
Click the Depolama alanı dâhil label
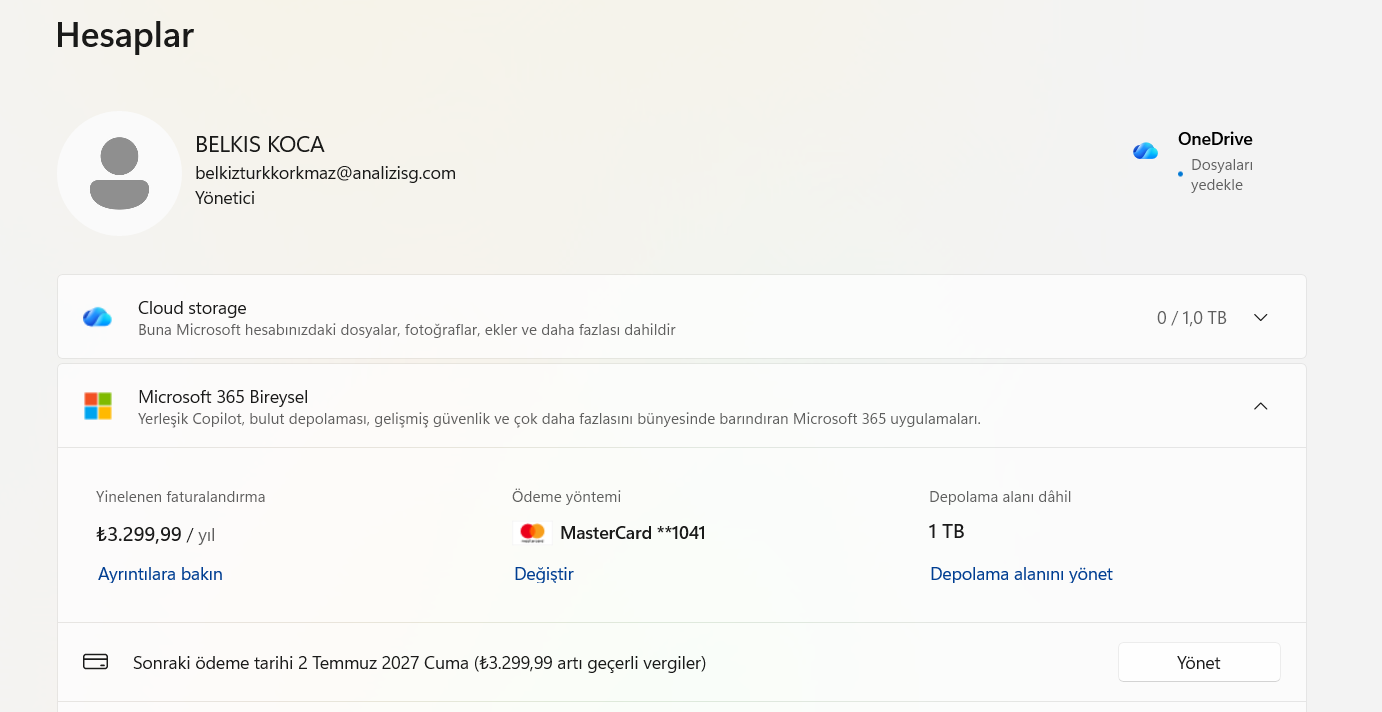tap(1001, 497)
